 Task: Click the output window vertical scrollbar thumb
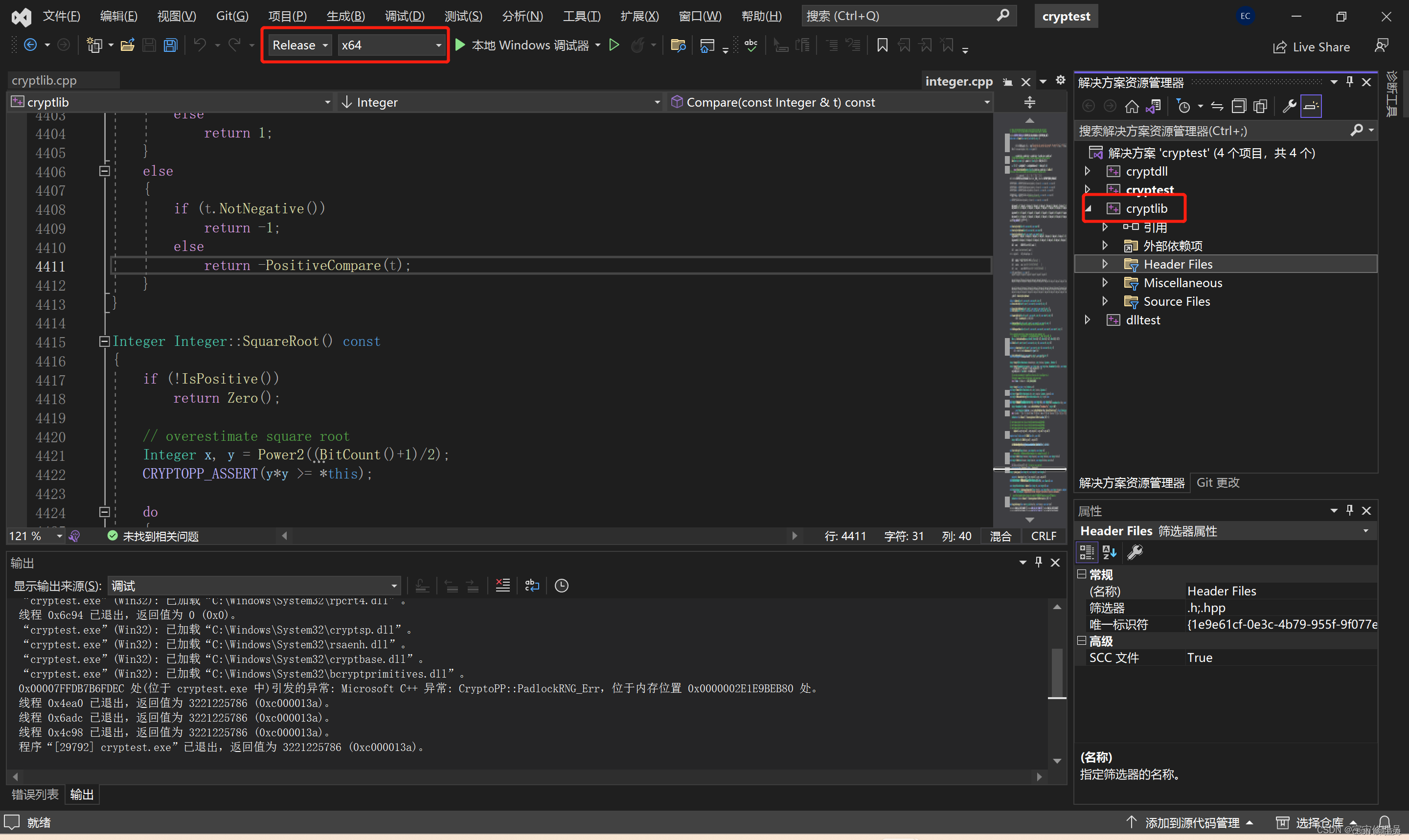pyautogui.click(x=1056, y=673)
